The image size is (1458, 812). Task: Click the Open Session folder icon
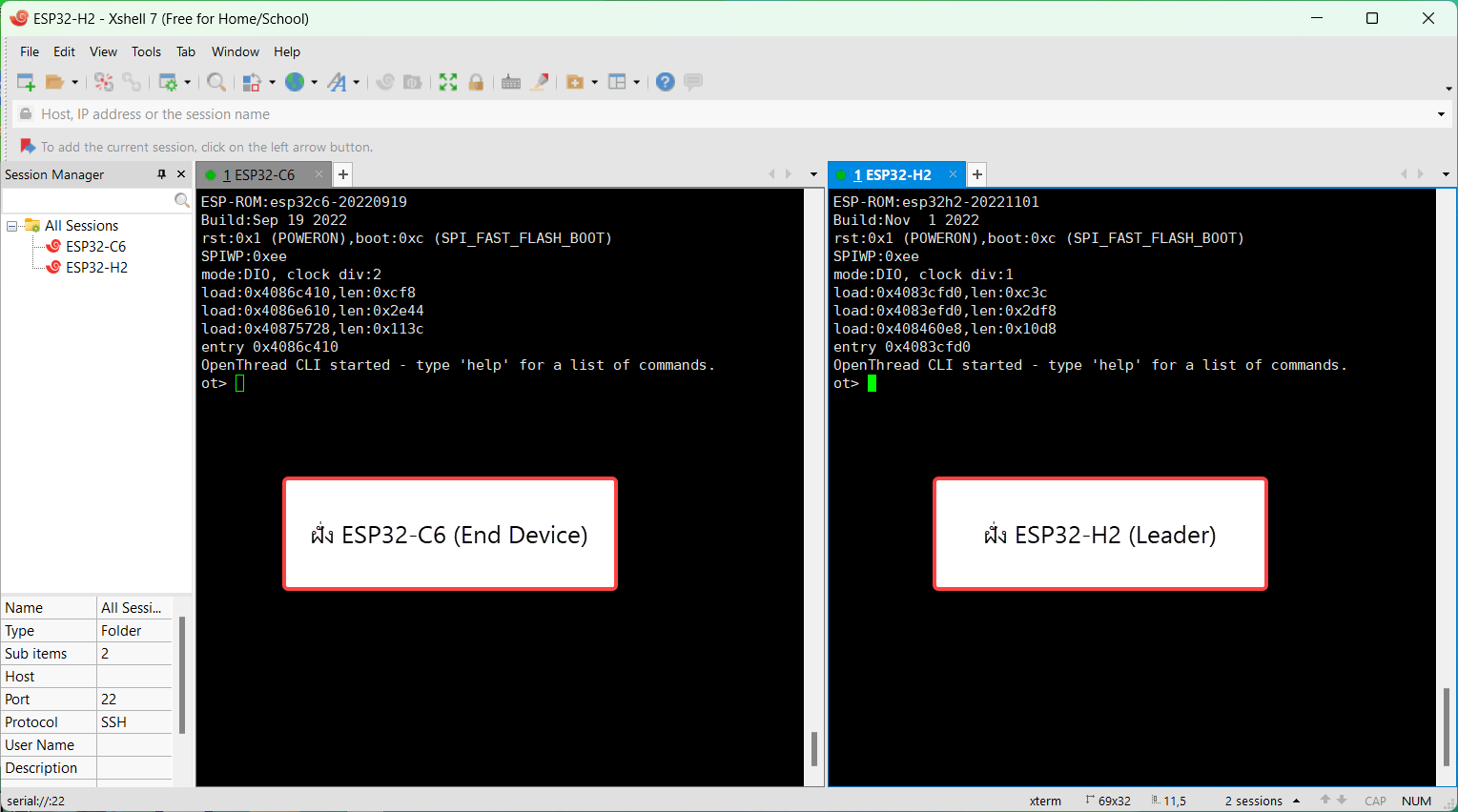tap(55, 82)
